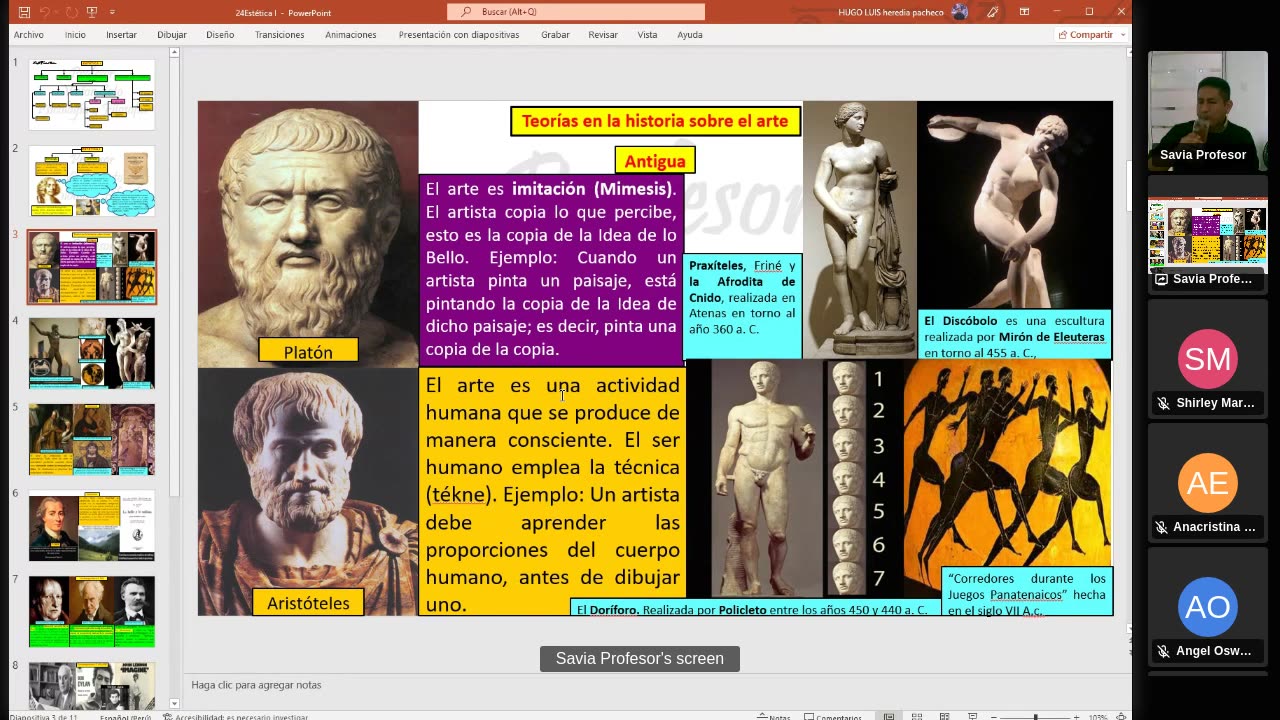The image size is (1280, 720).
Task: Open the Grabar tab
Action: click(x=555, y=35)
